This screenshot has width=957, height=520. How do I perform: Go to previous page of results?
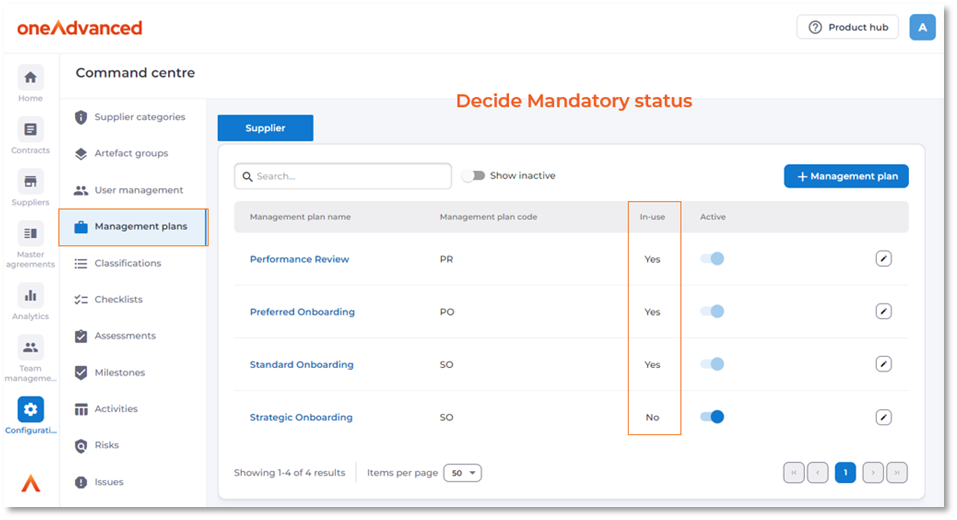(x=817, y=473)
